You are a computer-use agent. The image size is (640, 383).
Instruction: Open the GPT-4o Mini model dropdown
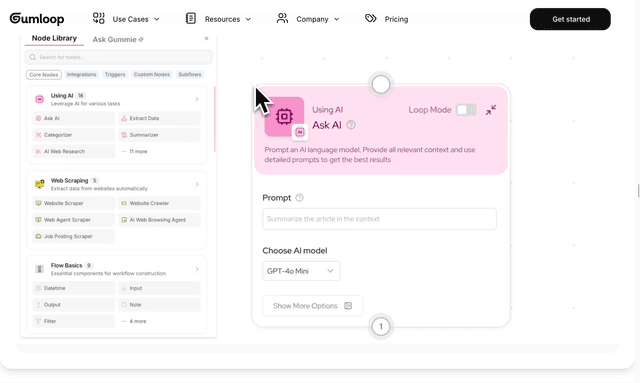tap(301, 271)
